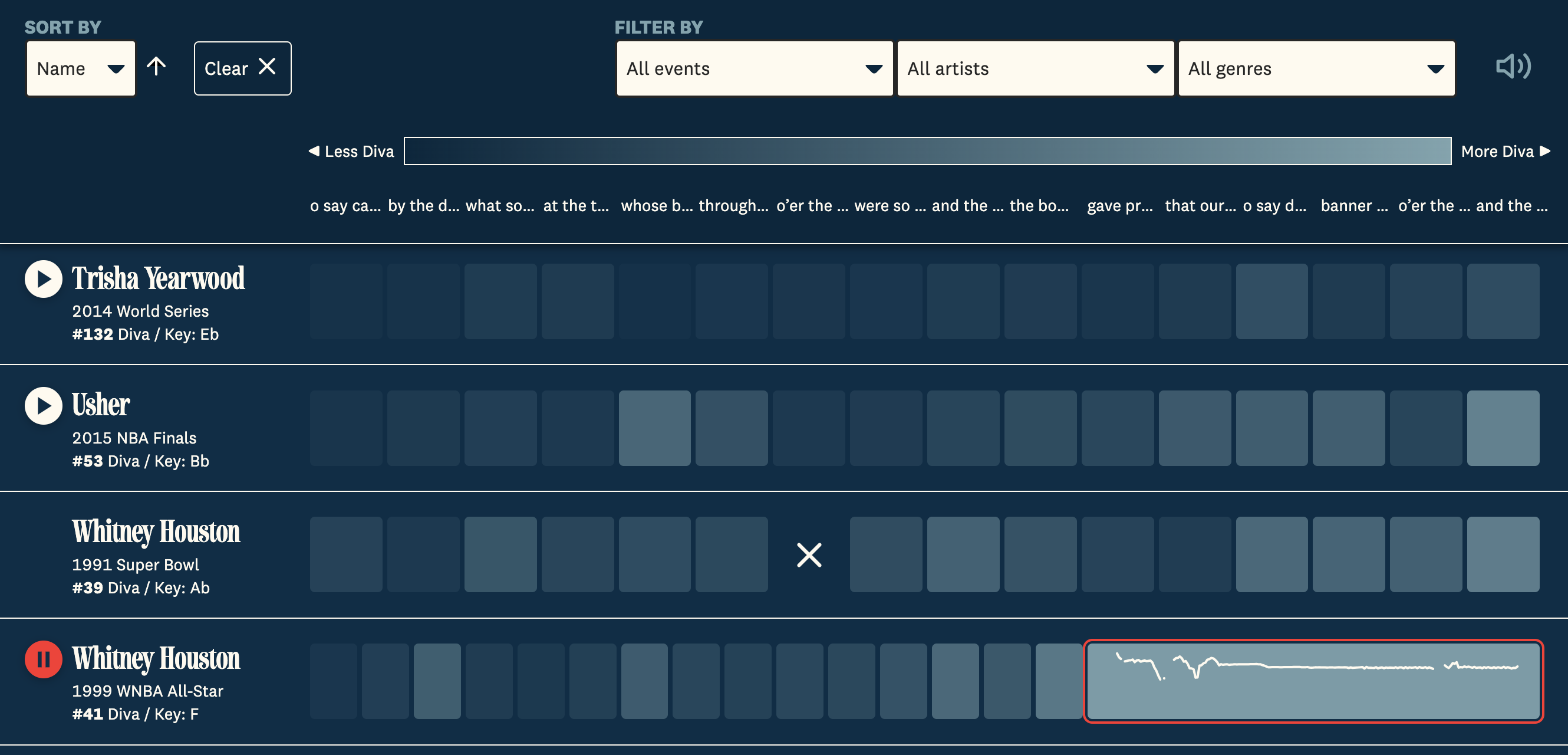The width and height of the screenshot is (1568, 755).
Task: Click the highlighted pitch waveform segment
Action: coord(1313,681)
